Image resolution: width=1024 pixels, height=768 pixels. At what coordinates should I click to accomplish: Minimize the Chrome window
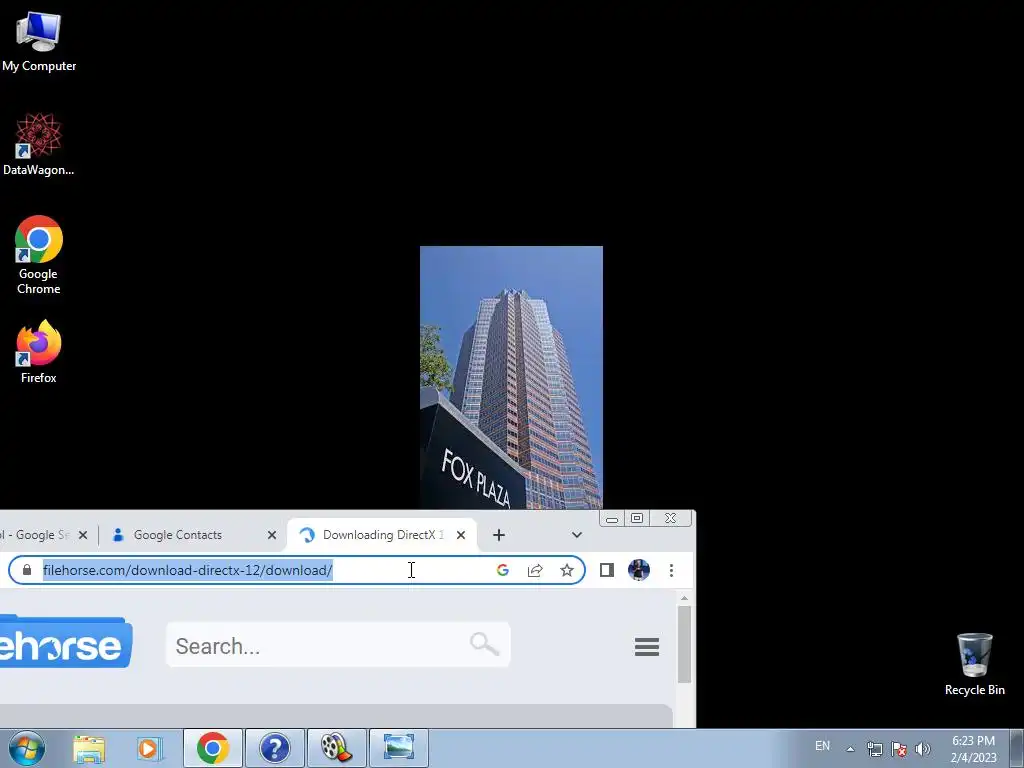pos(612,519)
